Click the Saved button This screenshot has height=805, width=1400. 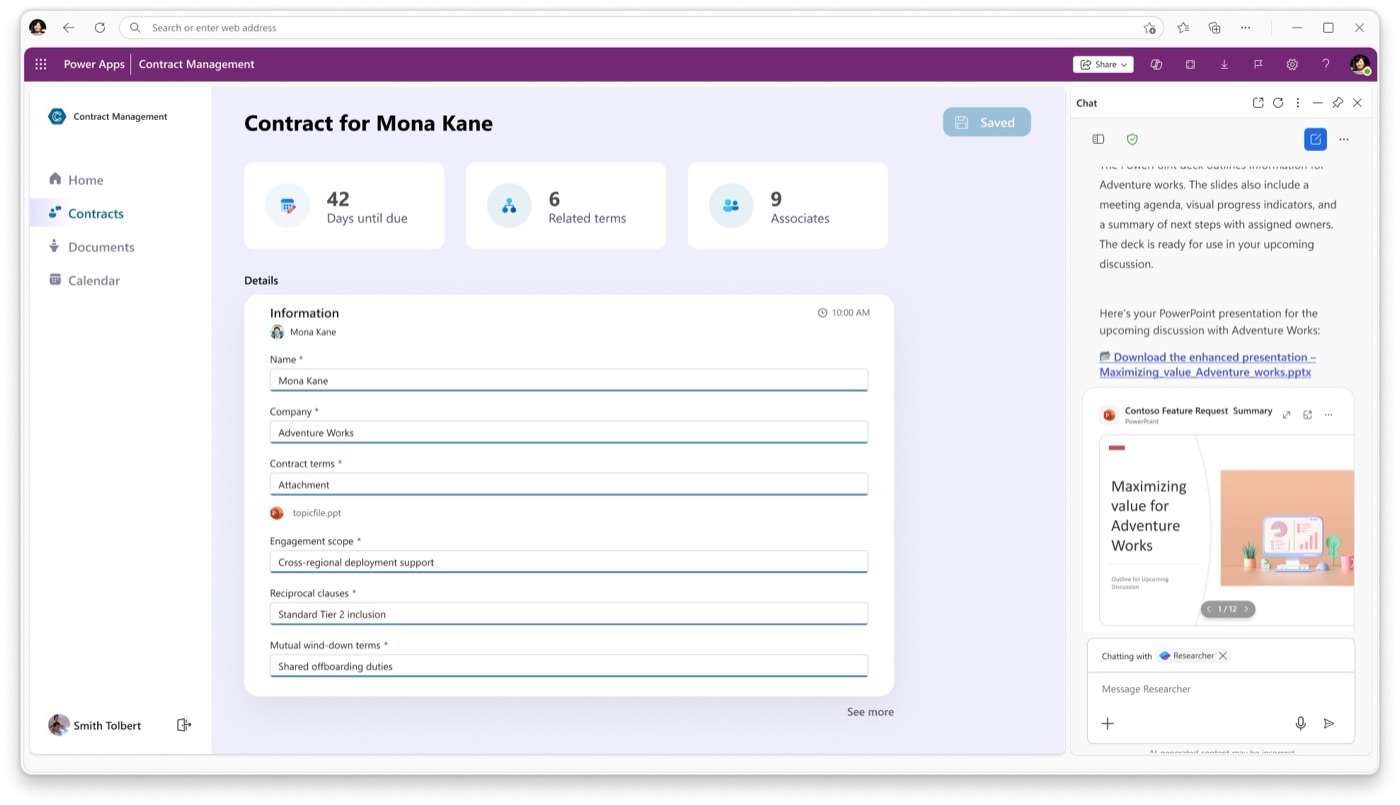click(x=986, y=122)
